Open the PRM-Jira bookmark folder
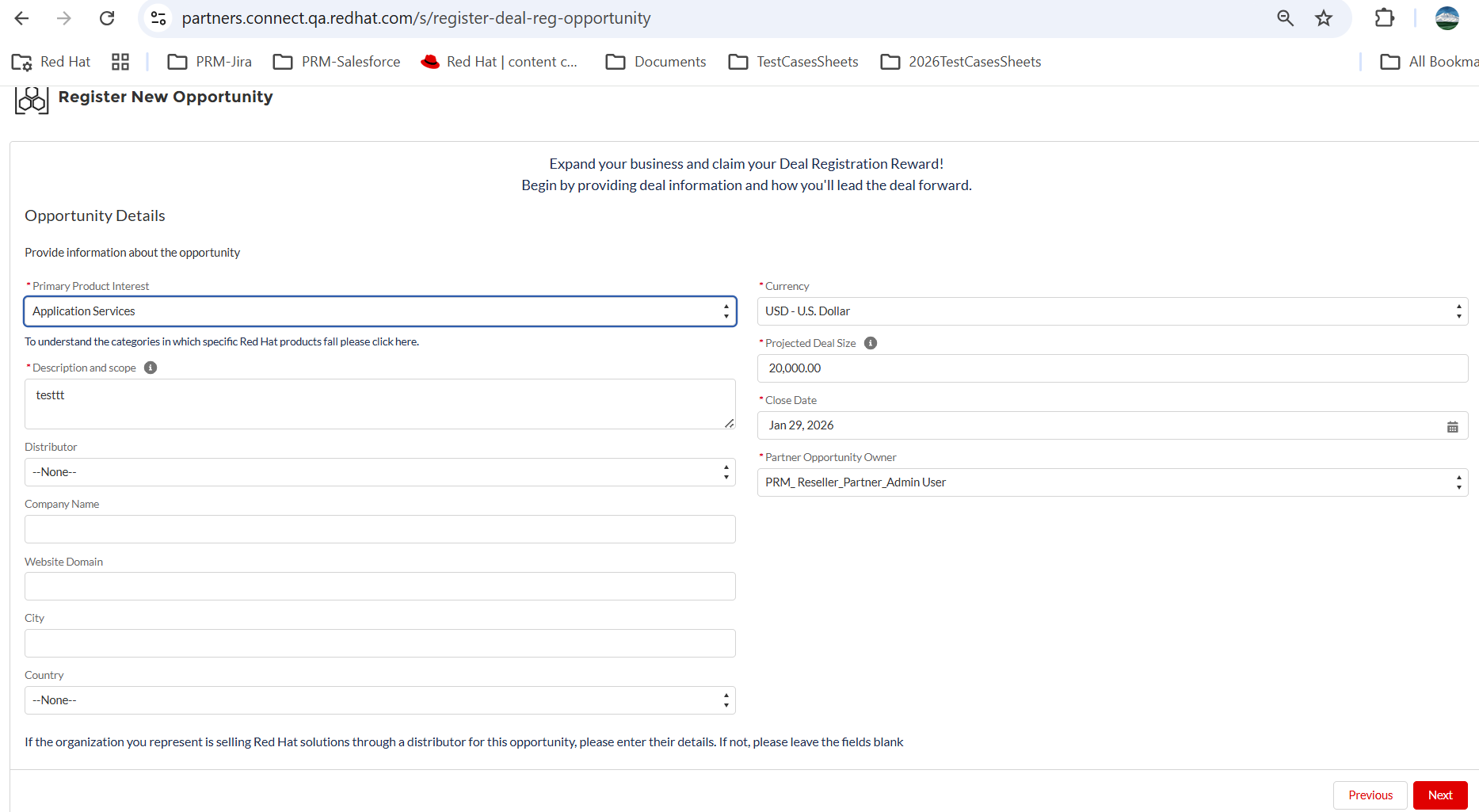This screenshot has width=1479, height=812. (210, 62)
